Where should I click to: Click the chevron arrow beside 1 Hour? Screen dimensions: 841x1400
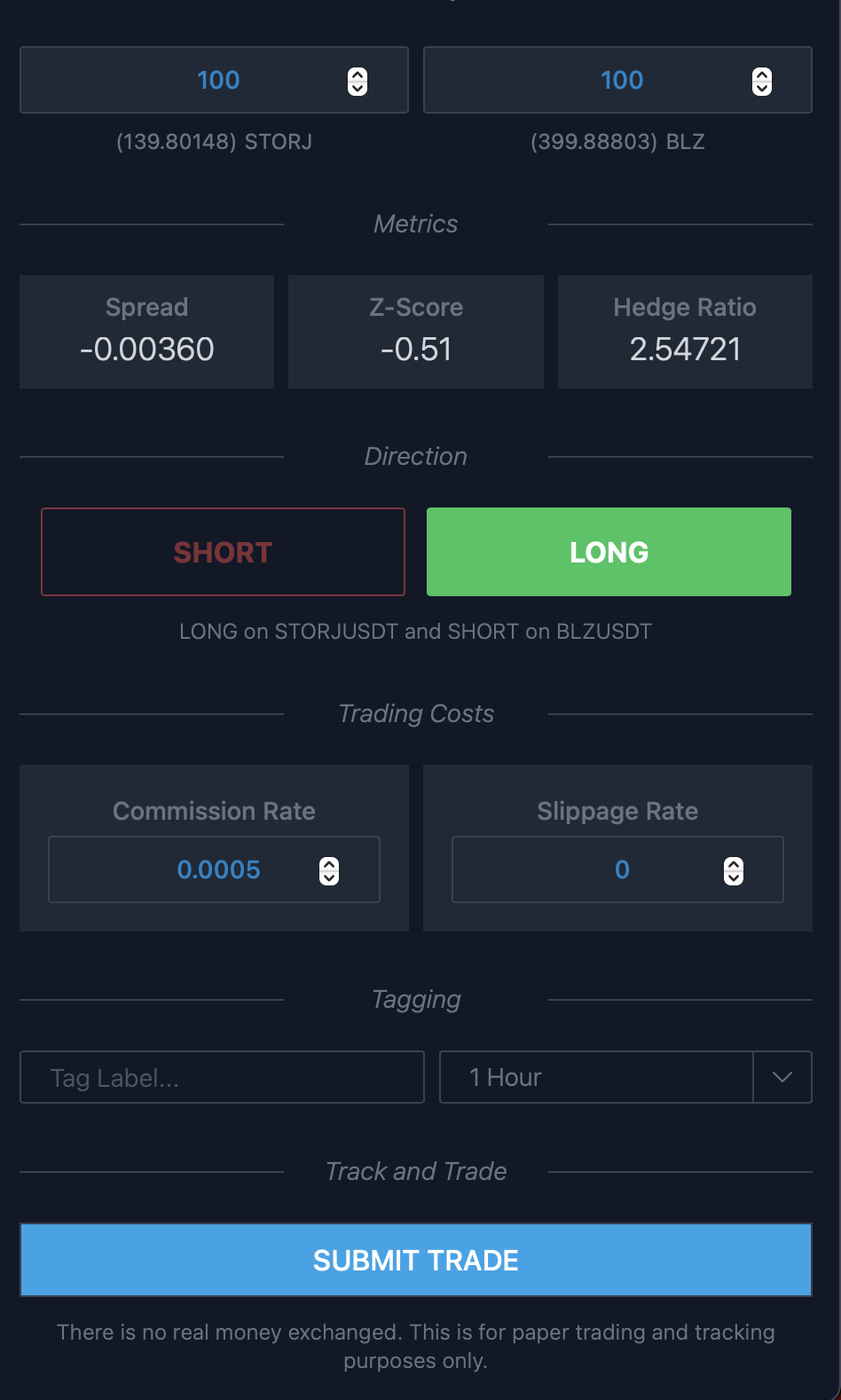click(x=782, y=1077)
